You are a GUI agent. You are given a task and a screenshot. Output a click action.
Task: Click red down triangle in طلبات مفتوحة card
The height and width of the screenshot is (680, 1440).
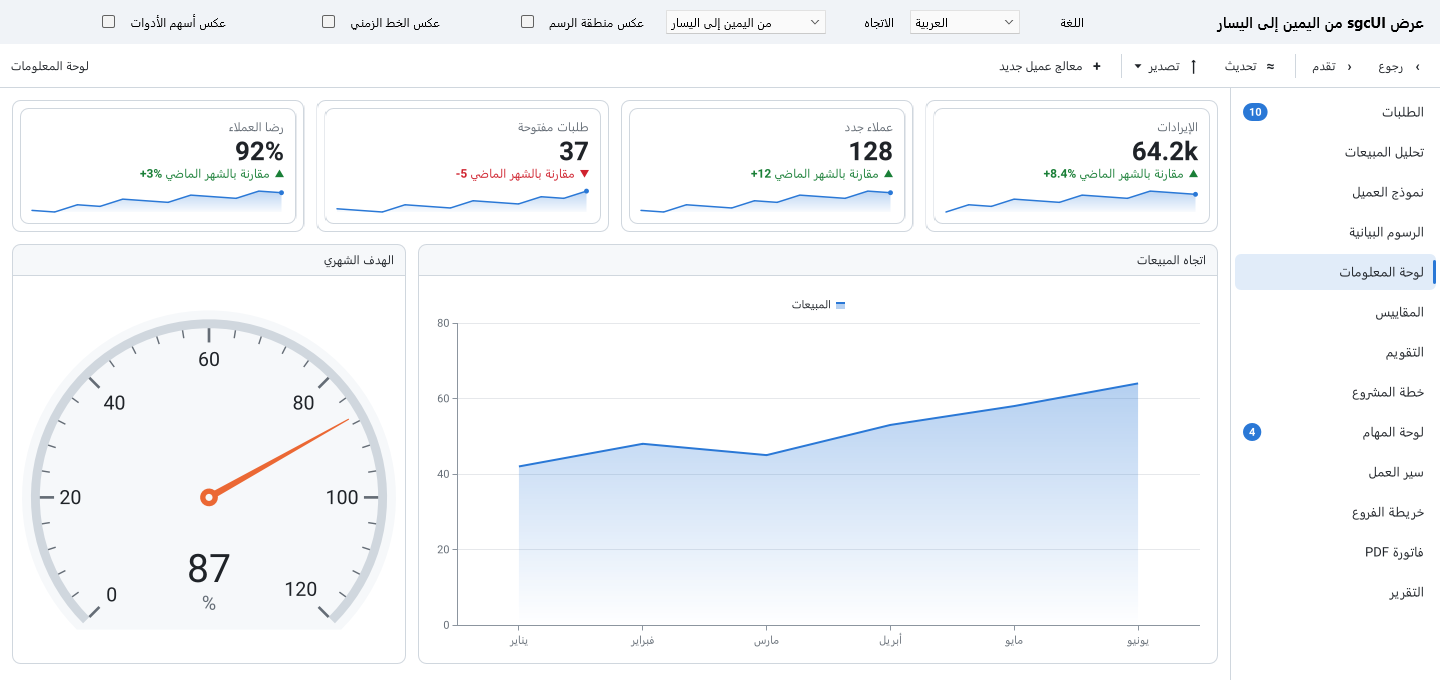point(584,174)
